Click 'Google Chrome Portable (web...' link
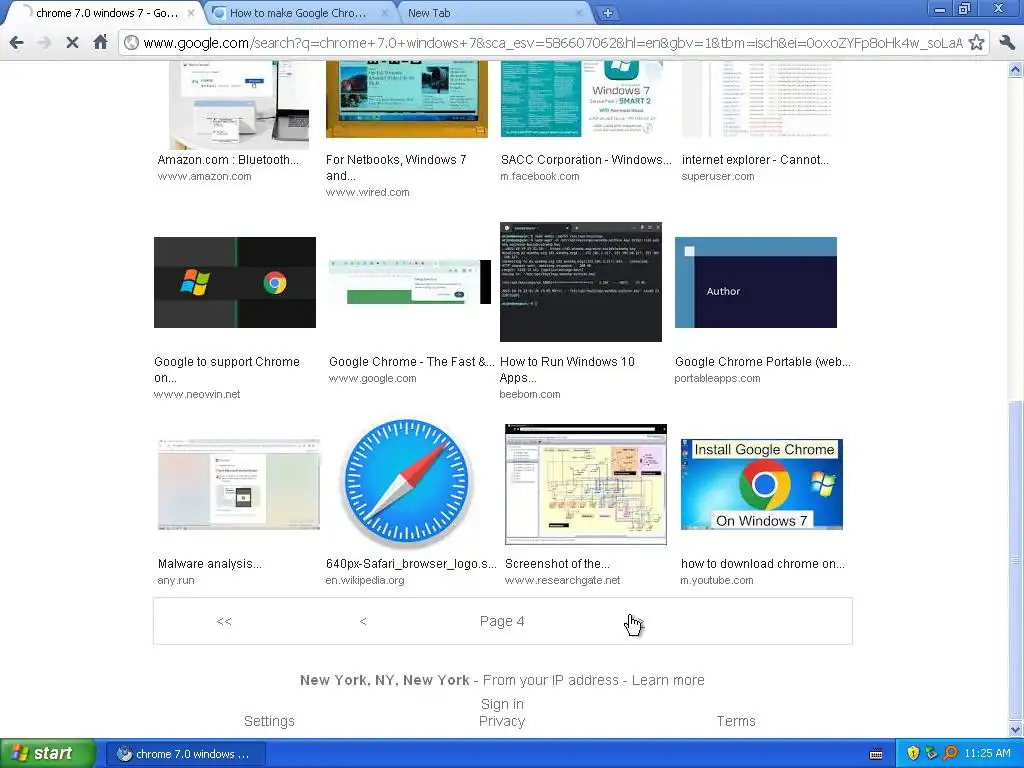 pyautogui.click(x=763, y=361)
